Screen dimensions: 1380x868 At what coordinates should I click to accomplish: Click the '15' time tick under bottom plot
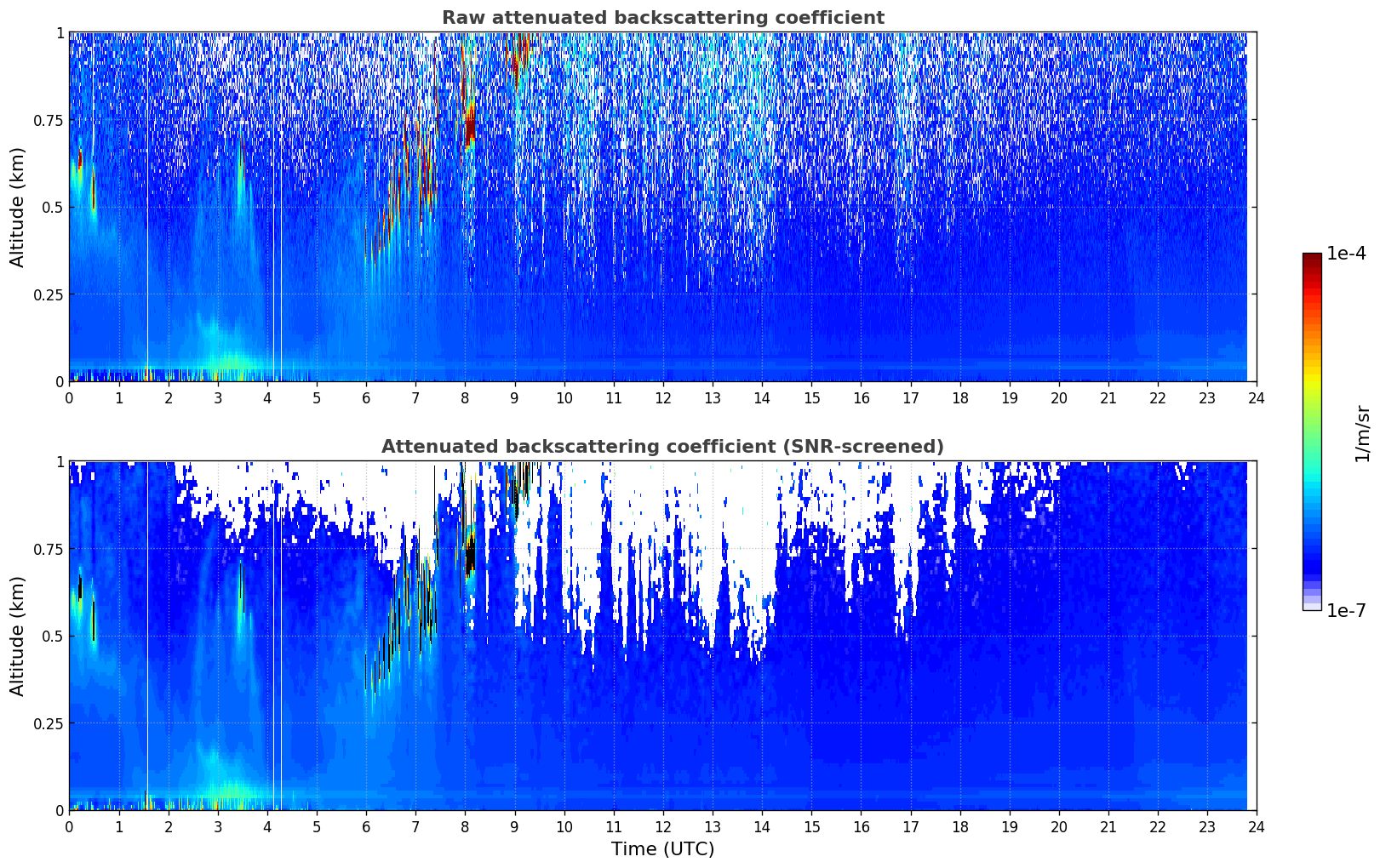811,827
